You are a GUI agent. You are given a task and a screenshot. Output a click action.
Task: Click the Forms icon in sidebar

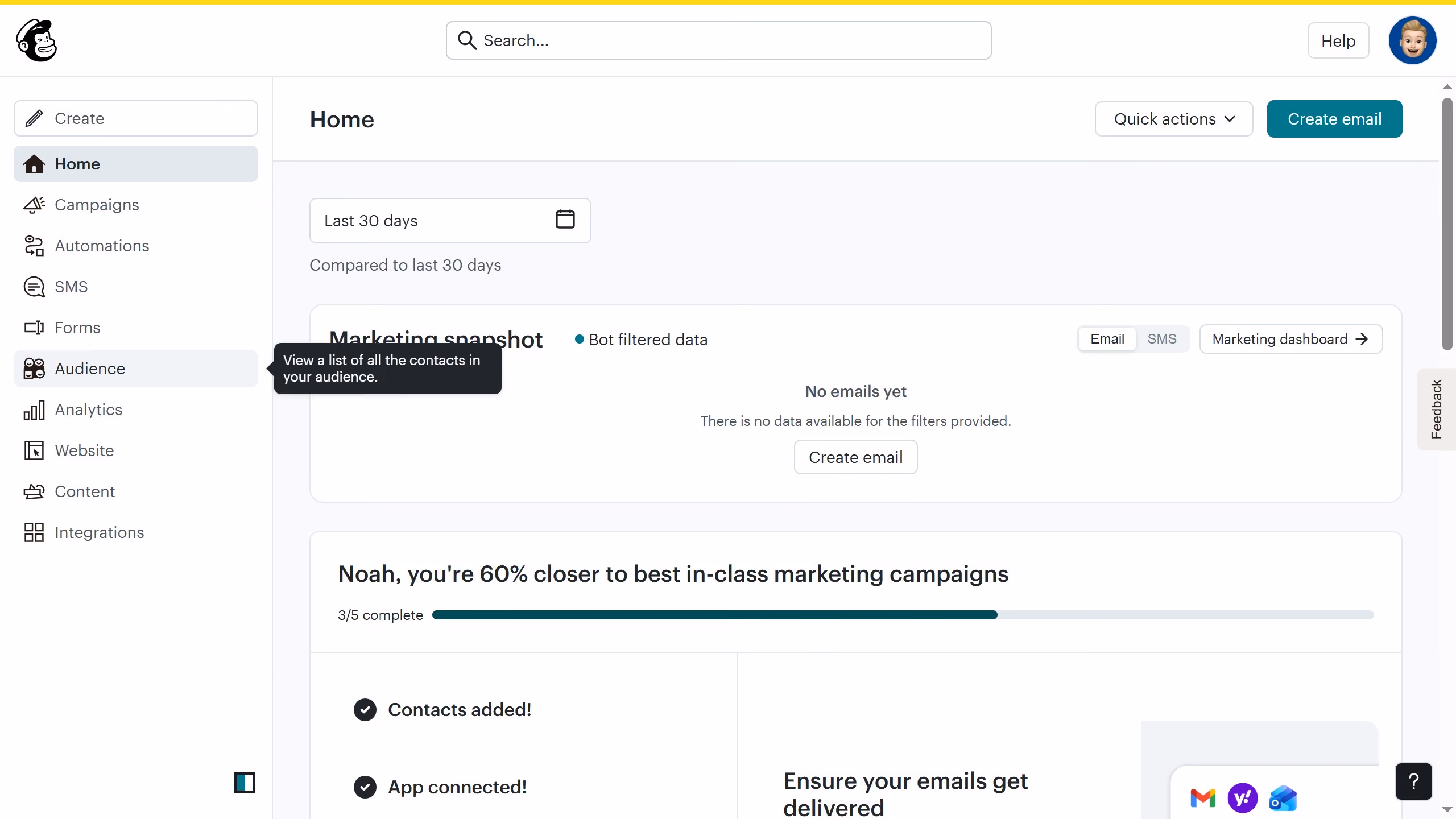tap(34, 328)
